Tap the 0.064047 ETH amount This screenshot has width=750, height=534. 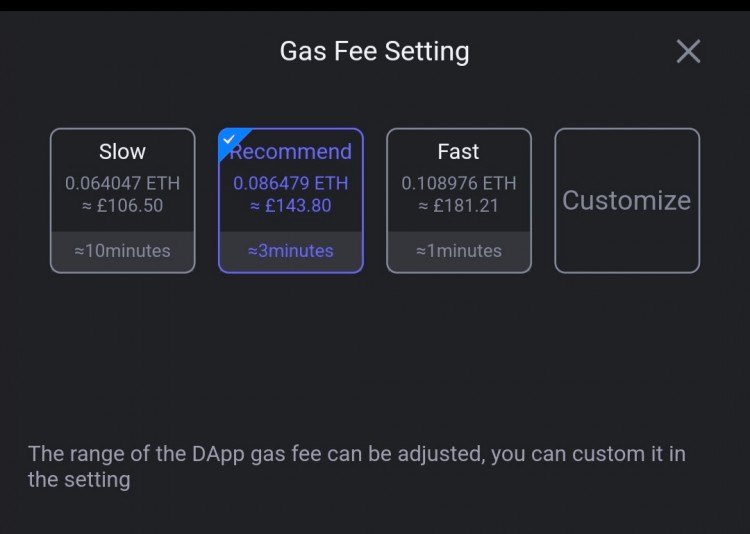pyautogui.click(x=122, y=183)
